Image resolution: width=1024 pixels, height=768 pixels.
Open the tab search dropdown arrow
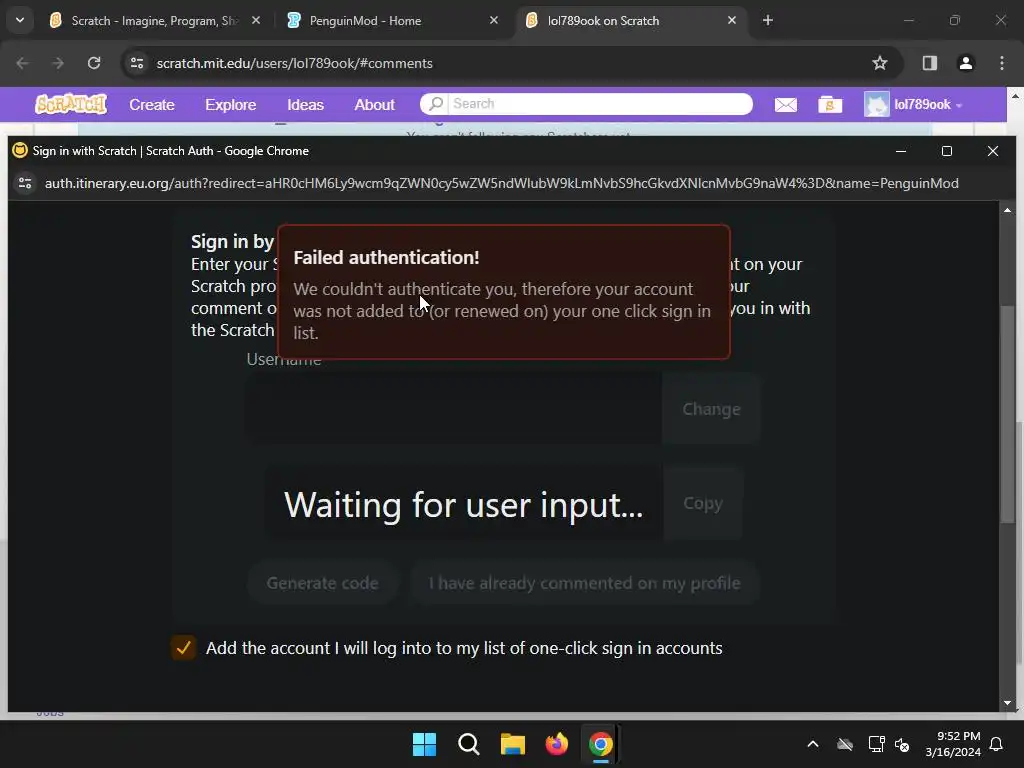(x=20, y=20)
